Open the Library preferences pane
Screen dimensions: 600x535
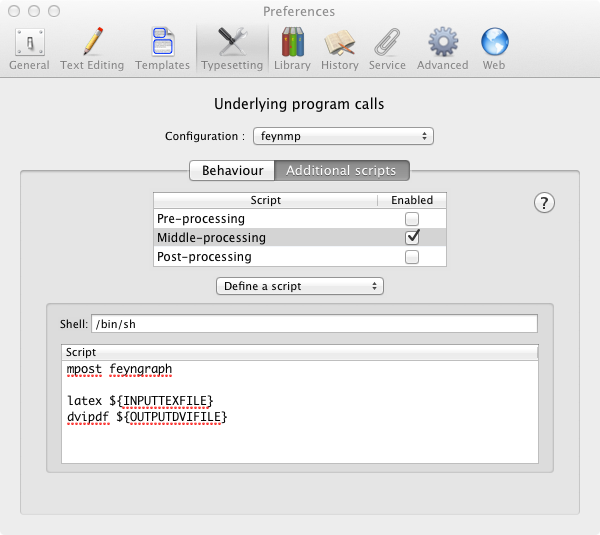point(292,48)
